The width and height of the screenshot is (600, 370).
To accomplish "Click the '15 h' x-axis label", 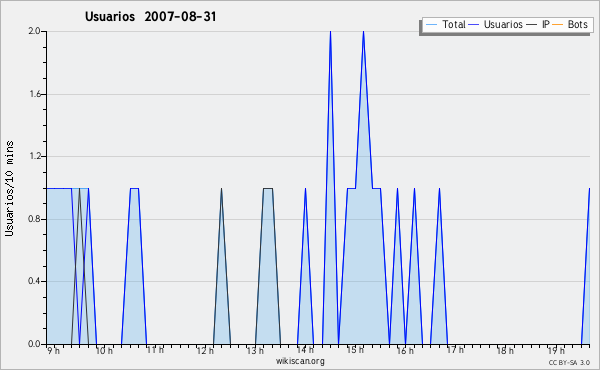I will pyautogui.click(x=355, y=350).
